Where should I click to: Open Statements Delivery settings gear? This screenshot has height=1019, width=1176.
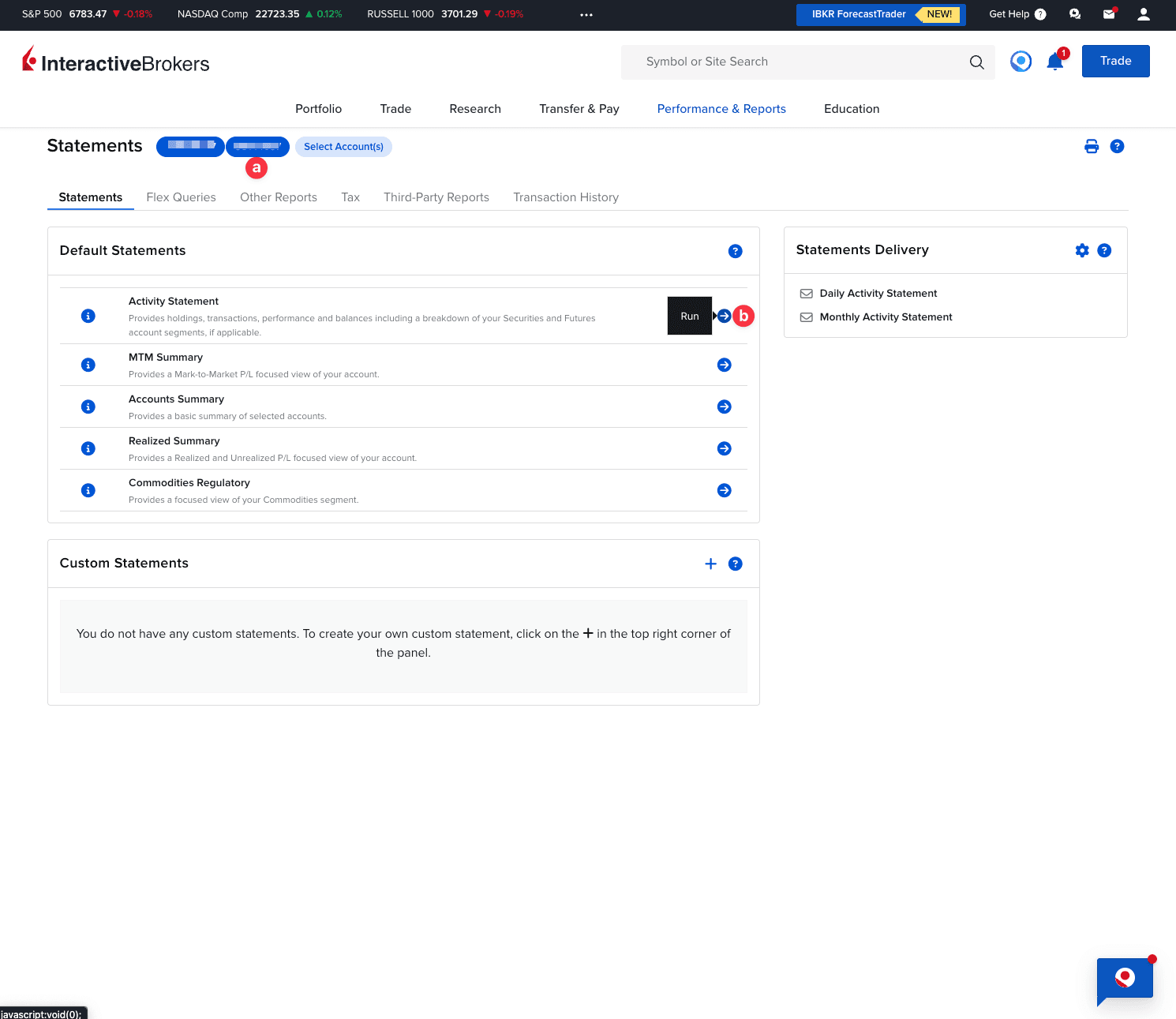tap(1082, 250)
